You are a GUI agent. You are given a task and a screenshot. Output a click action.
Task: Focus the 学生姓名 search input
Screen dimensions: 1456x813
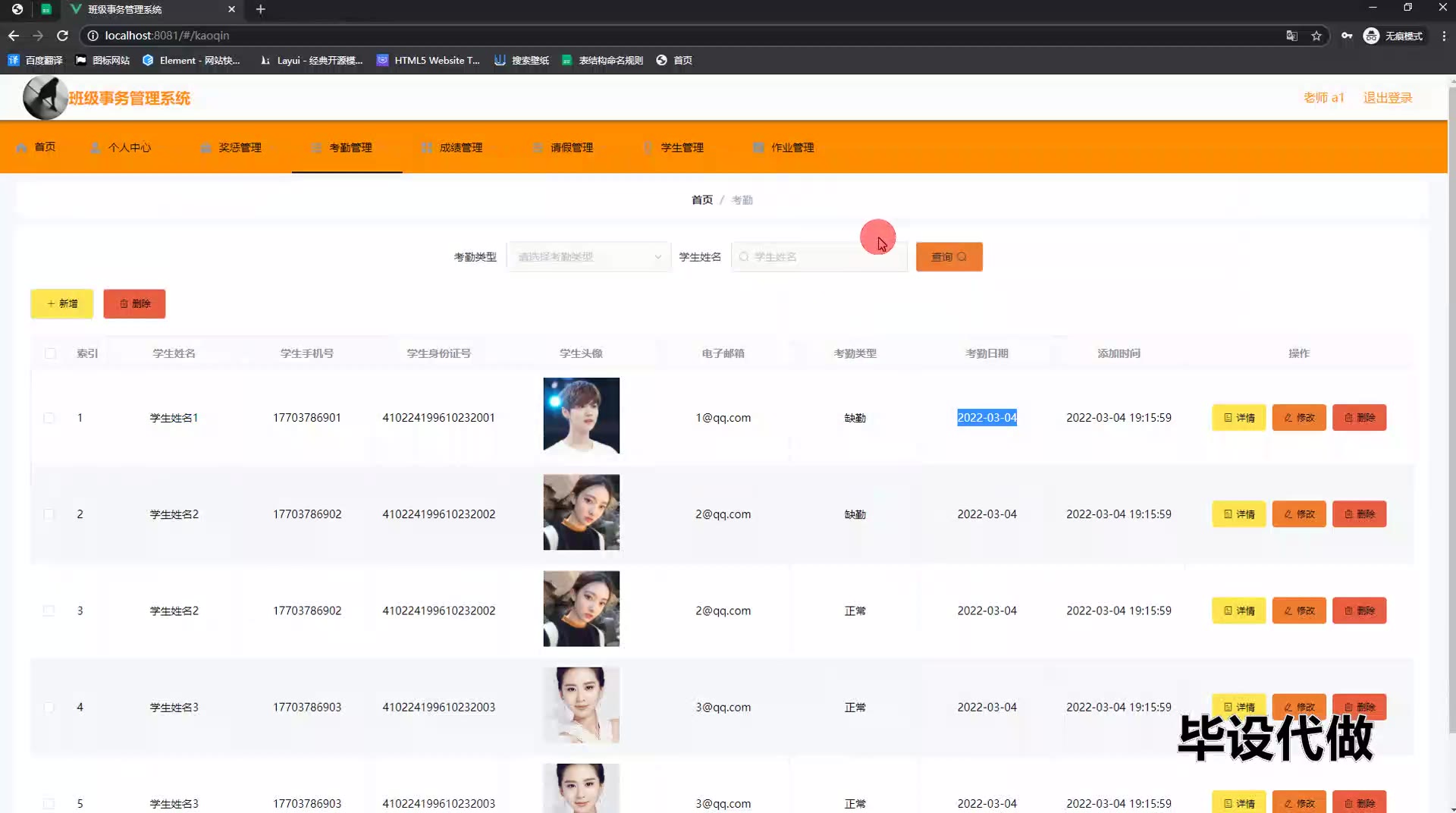(x=819, y=257)
